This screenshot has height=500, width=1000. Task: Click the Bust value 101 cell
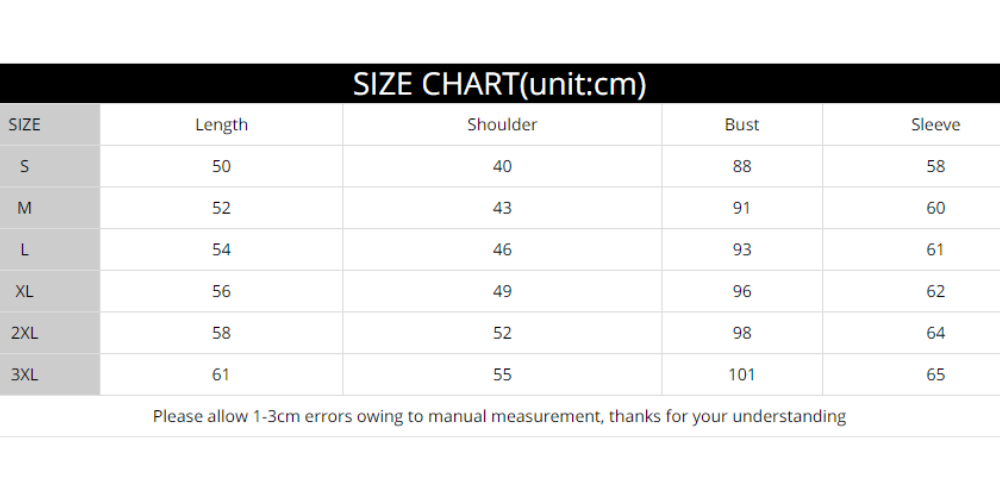[742, 375]
